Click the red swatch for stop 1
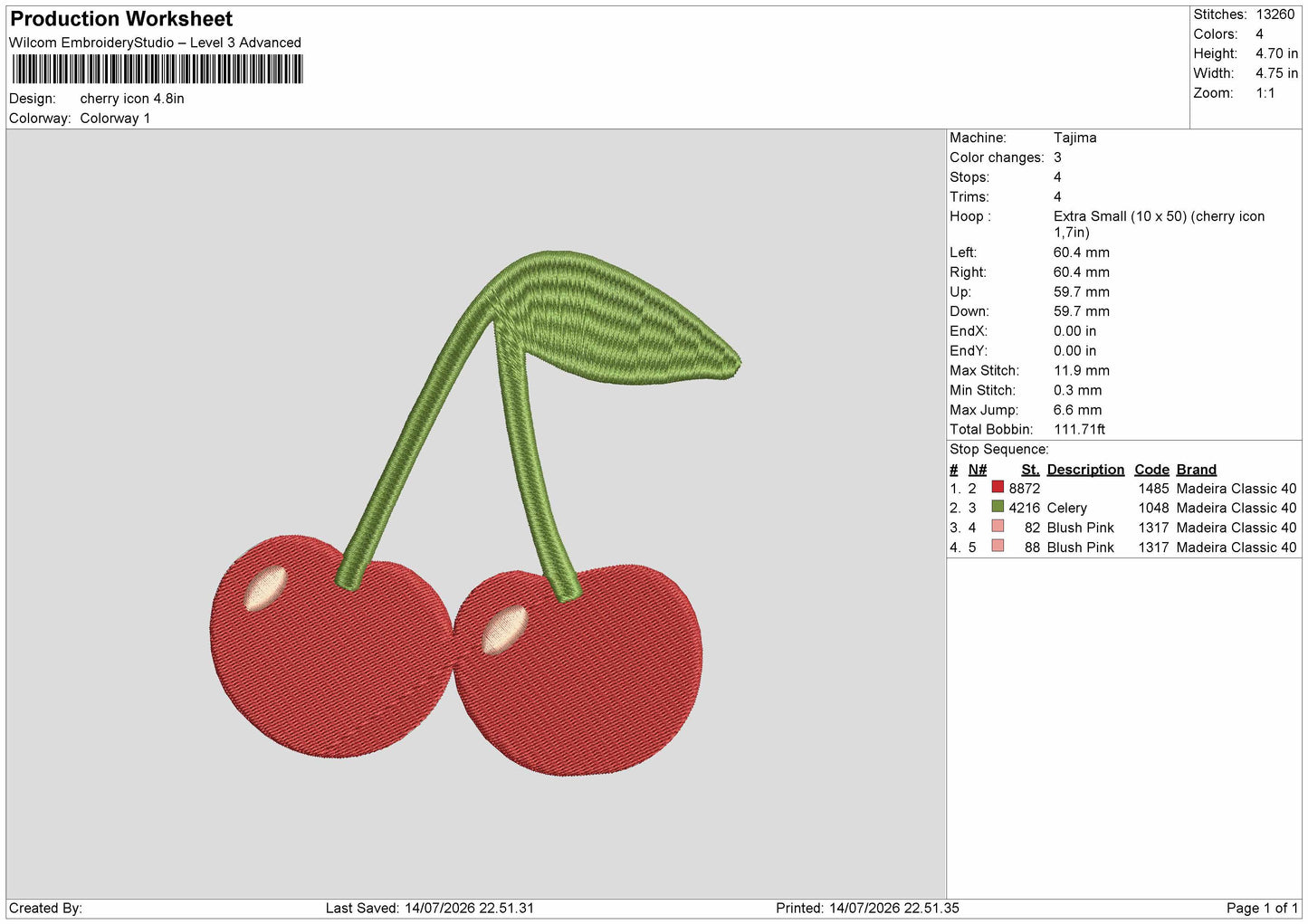This screenshot has height=924, width=1308. [x=998, y=487]
